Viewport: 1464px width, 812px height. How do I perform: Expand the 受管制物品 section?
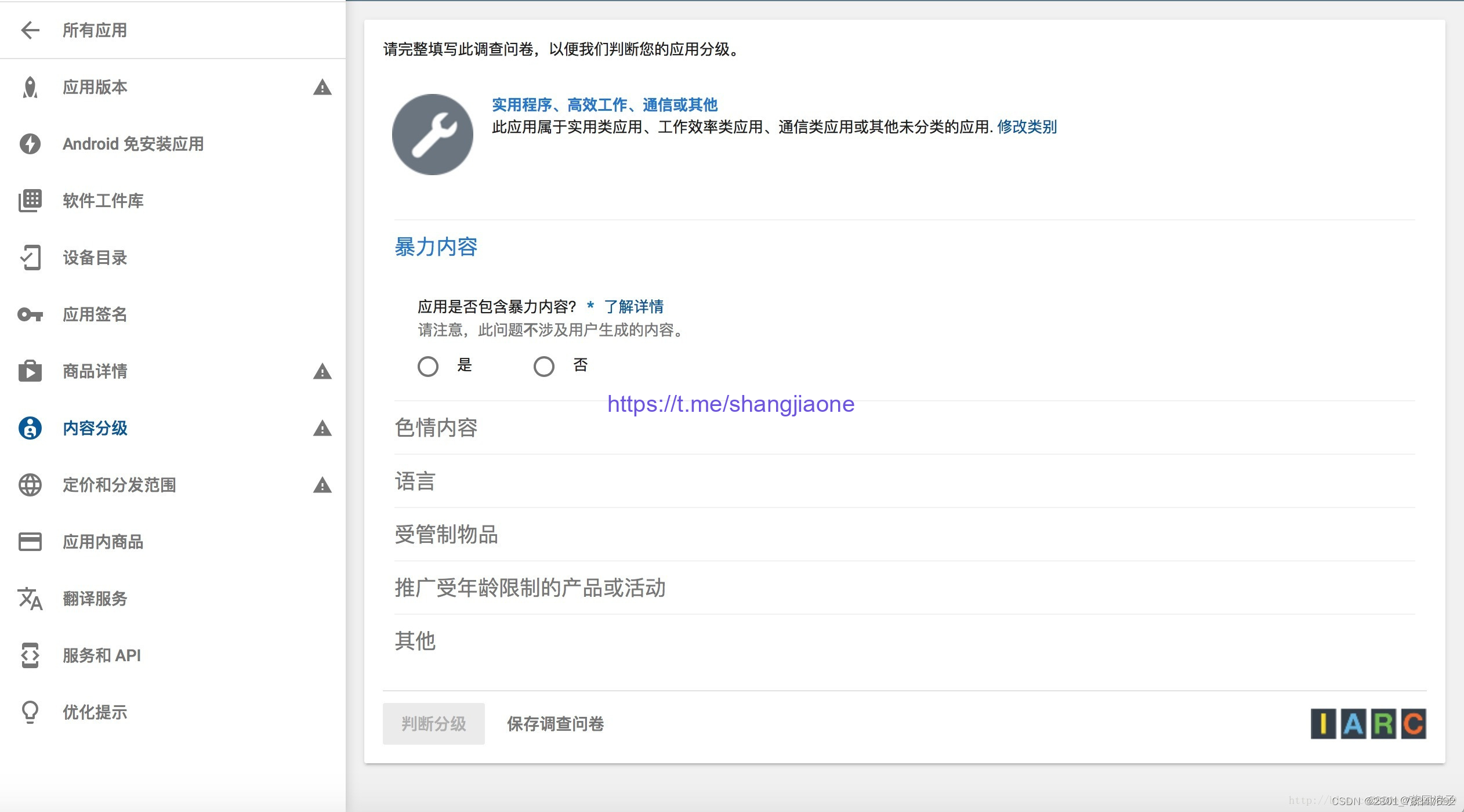[447, 535]
